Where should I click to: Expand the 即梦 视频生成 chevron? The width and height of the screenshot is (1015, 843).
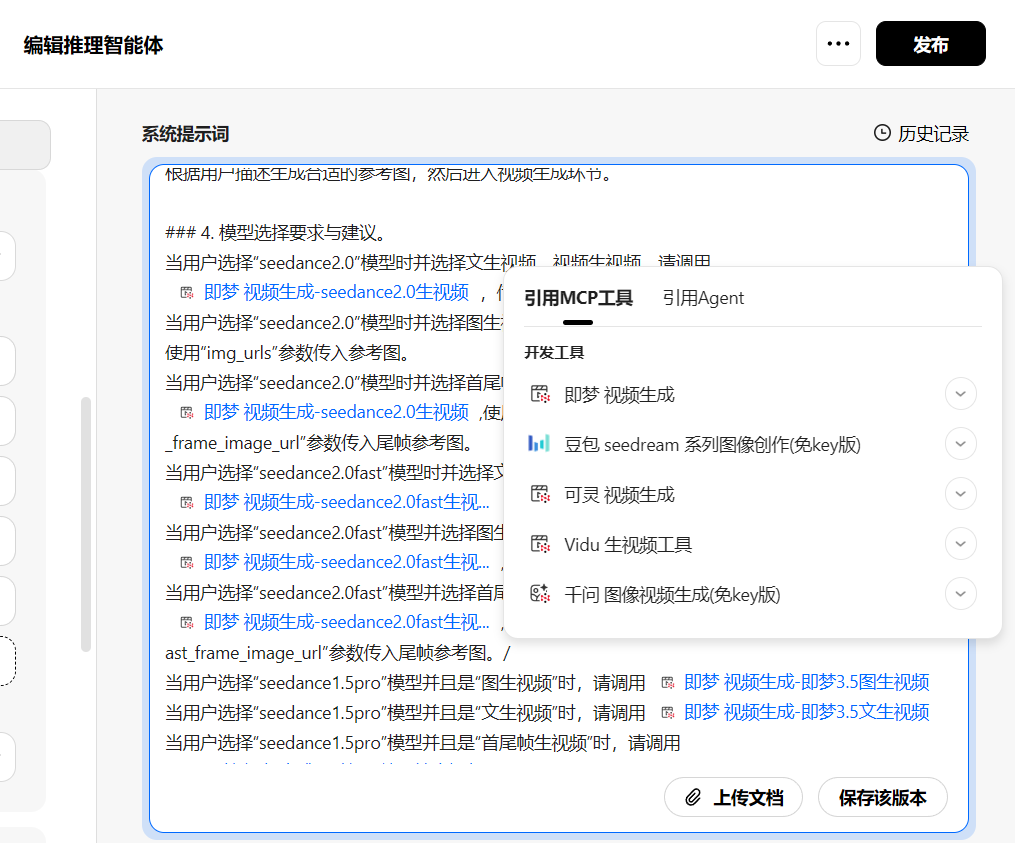click(961, 394)
